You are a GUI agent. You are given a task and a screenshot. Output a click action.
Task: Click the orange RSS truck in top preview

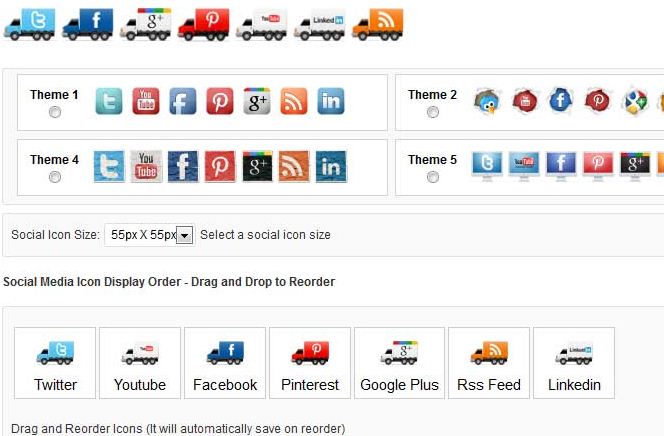[378, 25]
